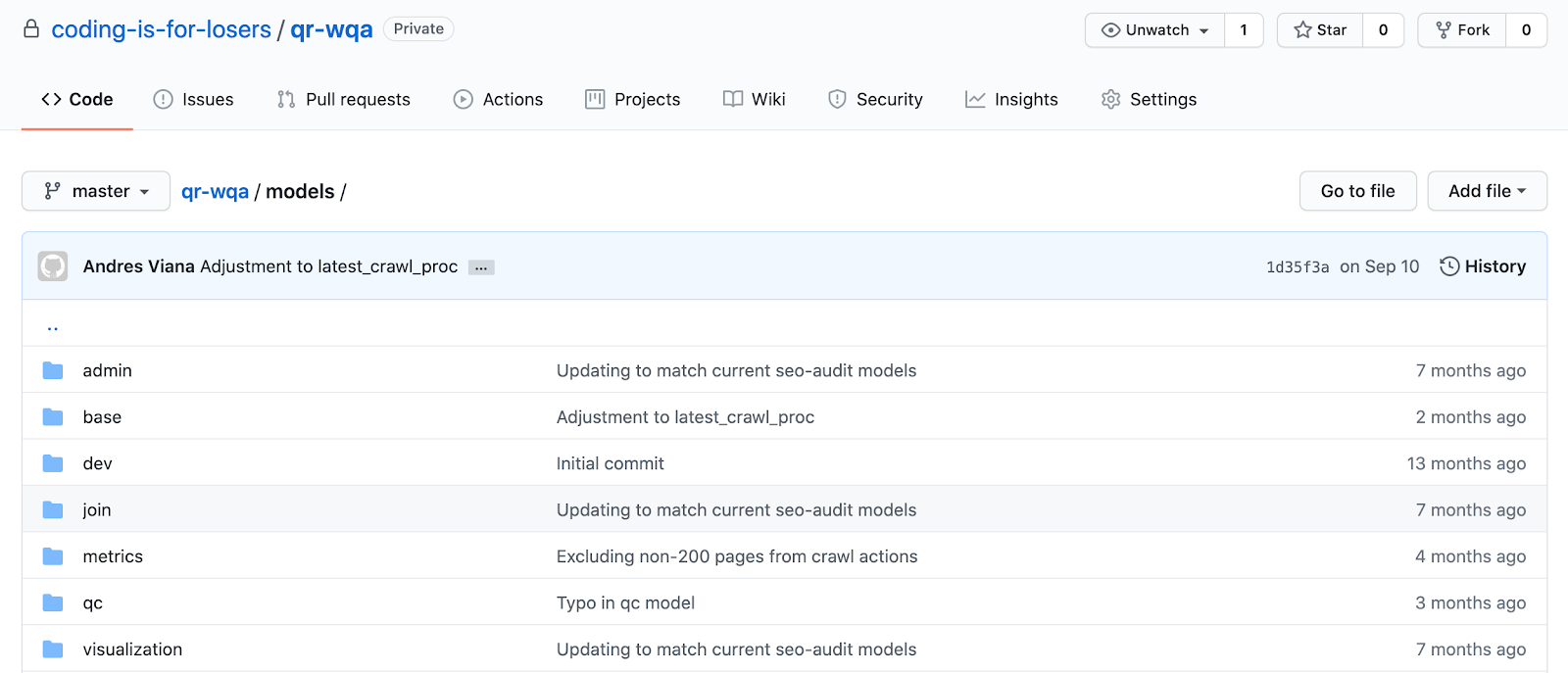This screenshot has height=673, width=1568.
Task: Click the "Private" label badge
Action: click(418, 29)
